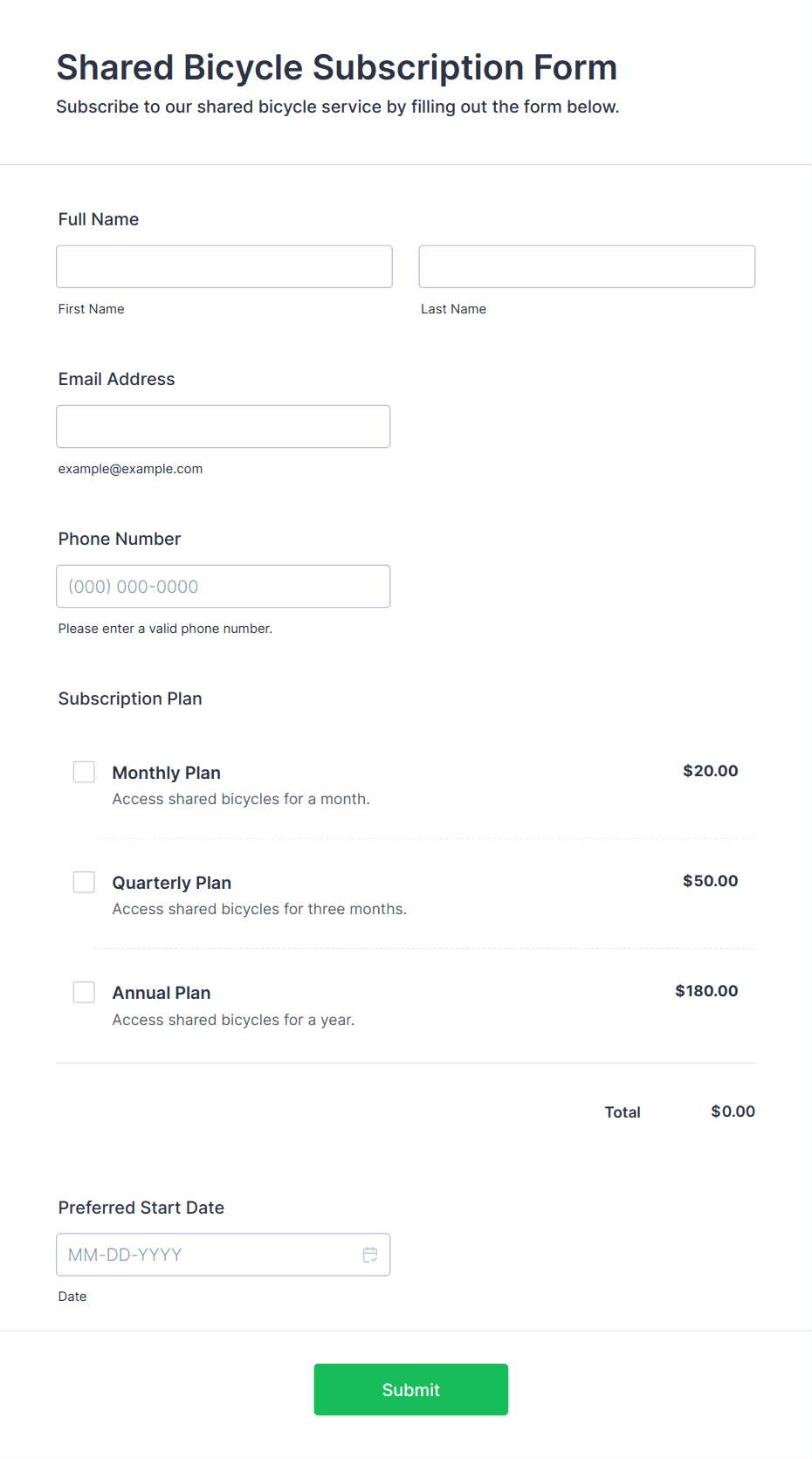
Task: Click the $50.00 quarterly price
Action: (711, 881)
